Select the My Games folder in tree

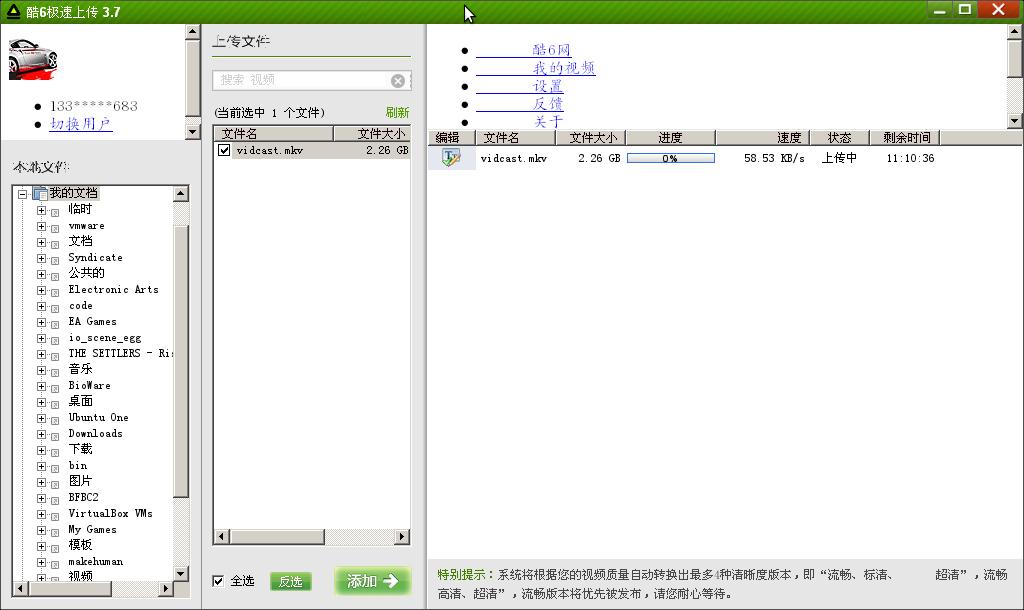pos(93,529)
